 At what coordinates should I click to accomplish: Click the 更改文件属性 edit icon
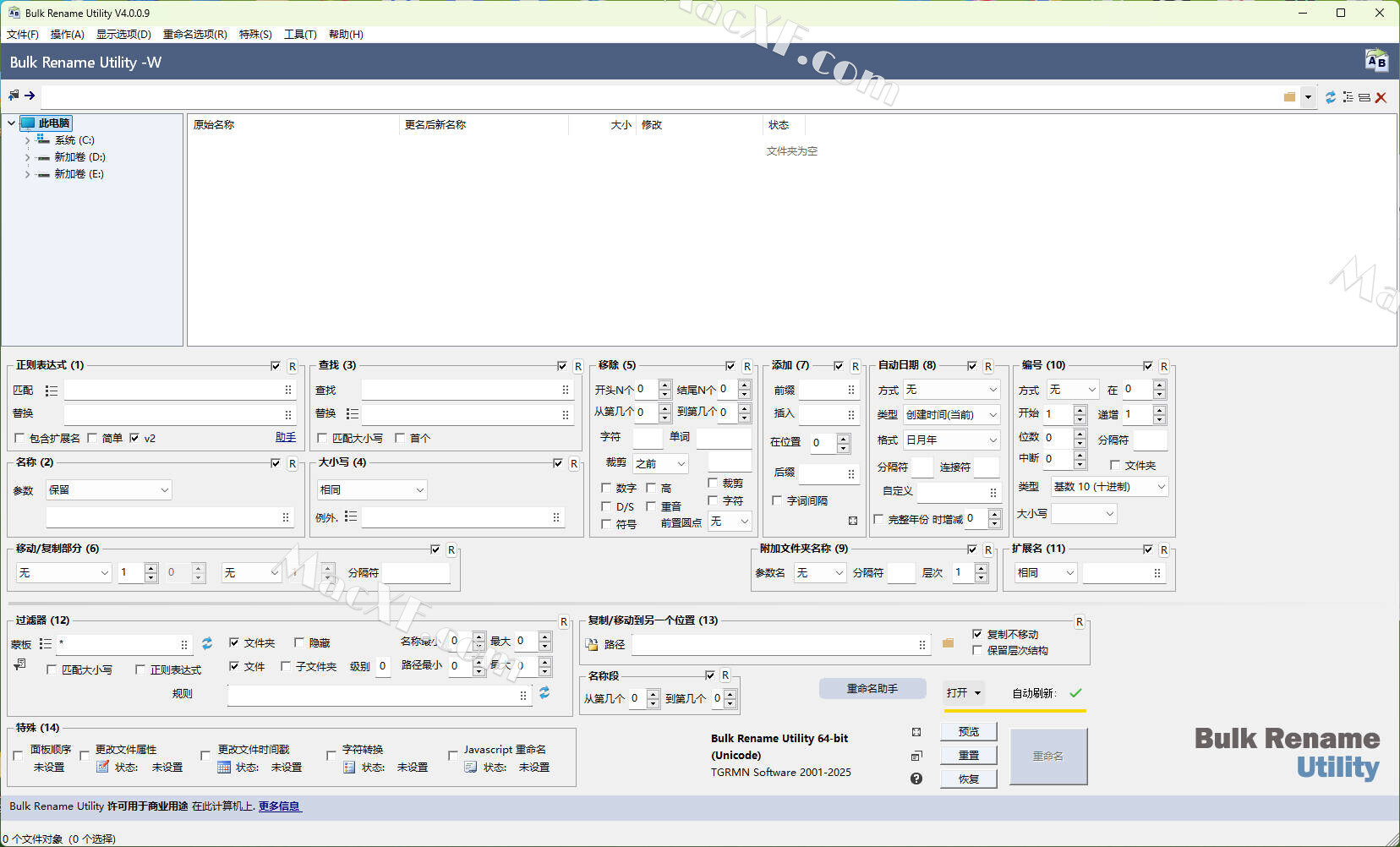click(102, 767)
